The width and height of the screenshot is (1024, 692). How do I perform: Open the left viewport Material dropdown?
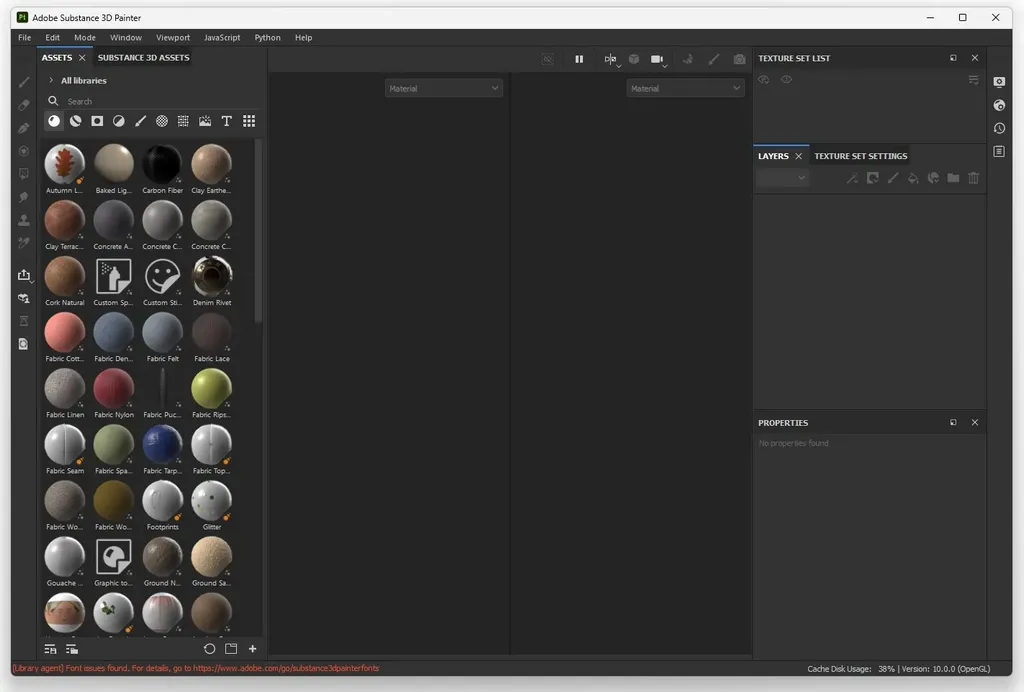click(x=443, y=88)
